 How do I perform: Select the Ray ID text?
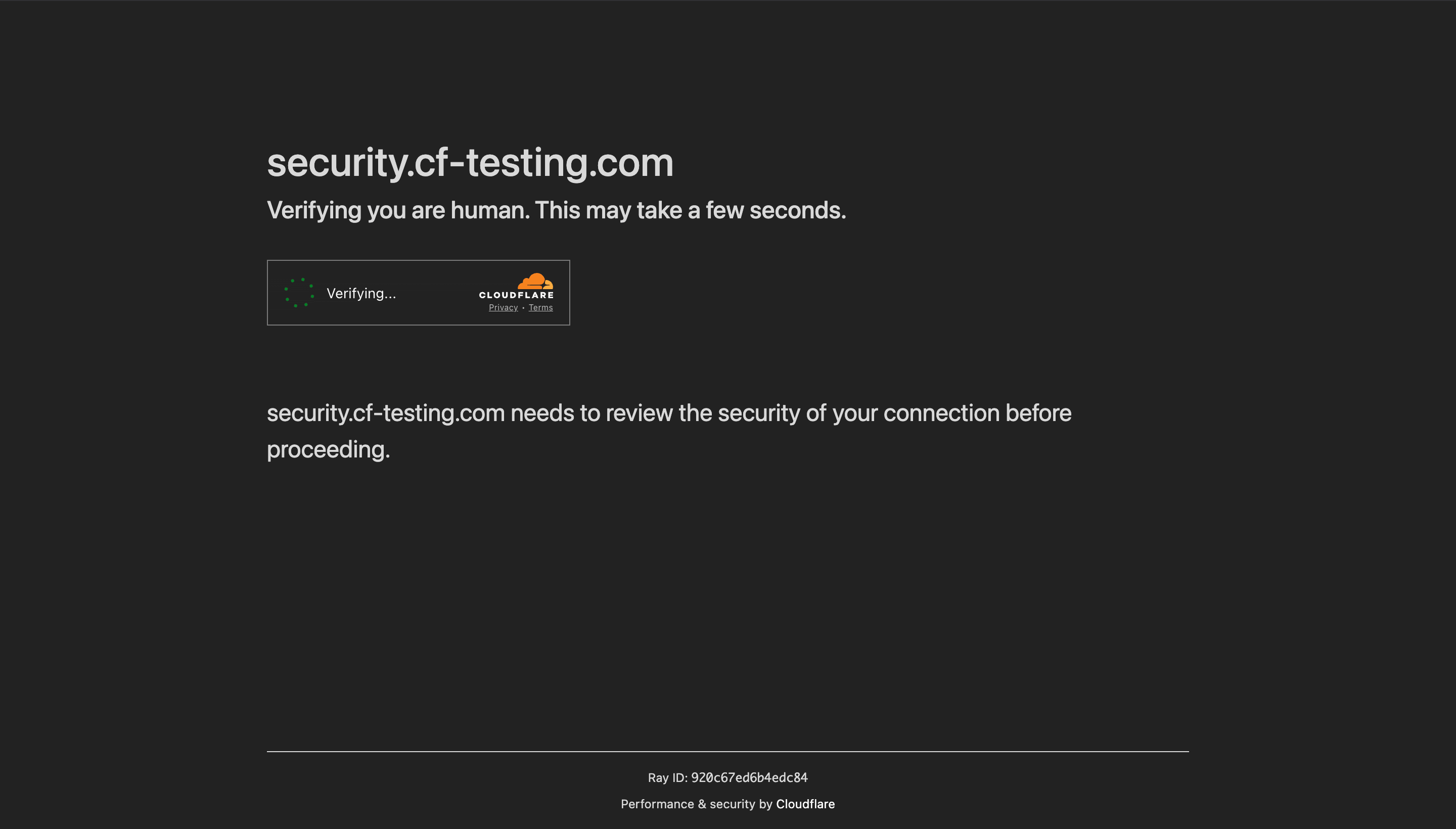[x=727, y=778]
